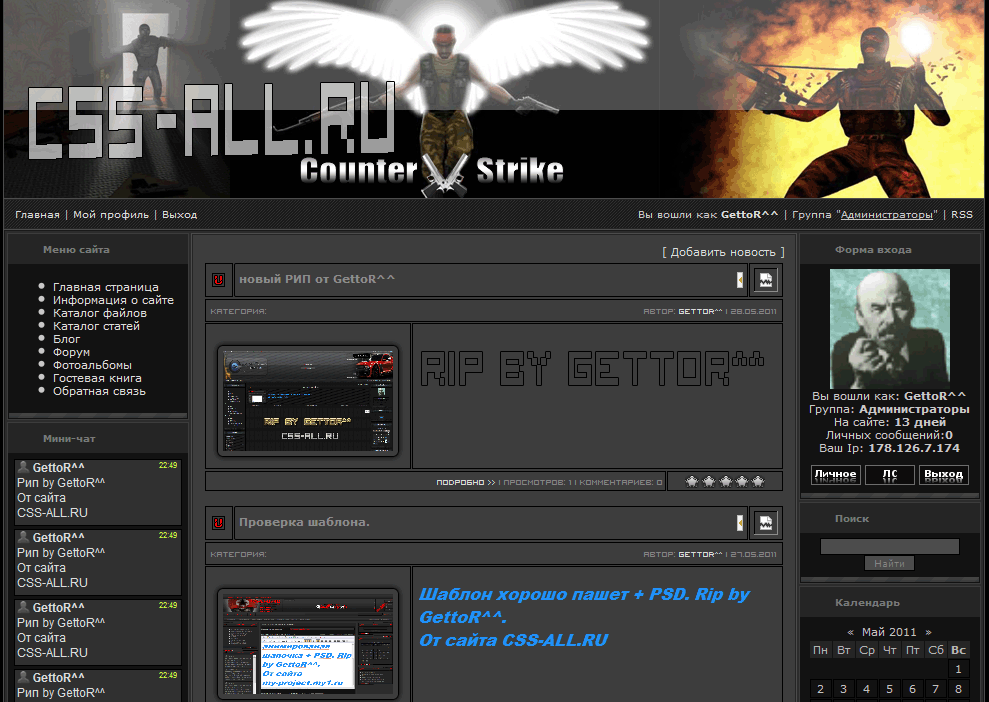Open Каталог файлов from the site menu
Screen dimensions: 989x702
(x=100, y=313)
